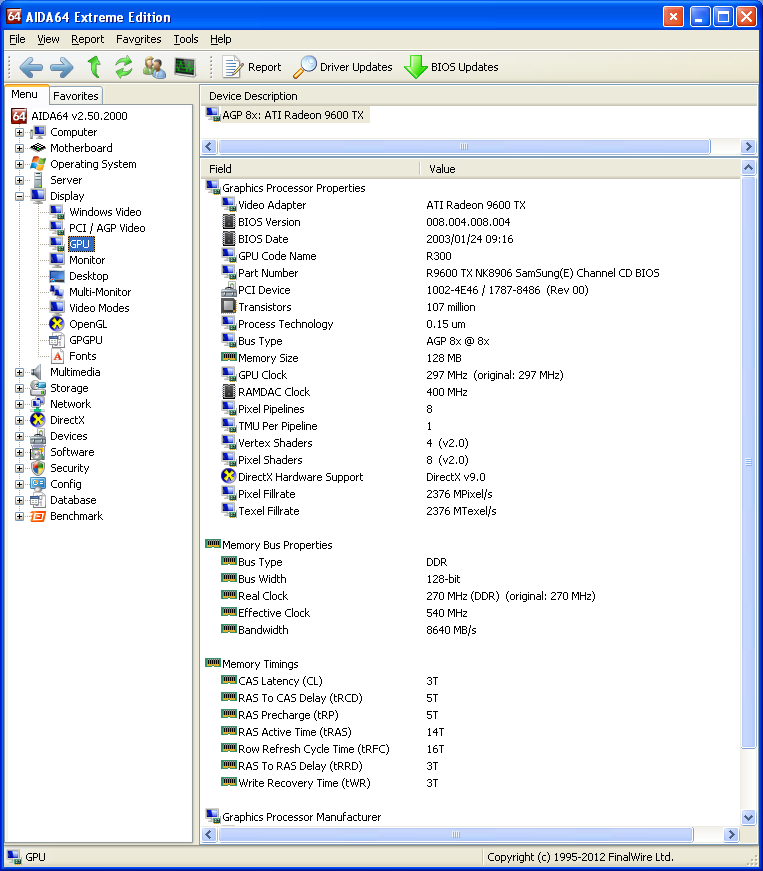The image size is (763, 871).
Task: Open the File menu
Action: click(17, 39)
